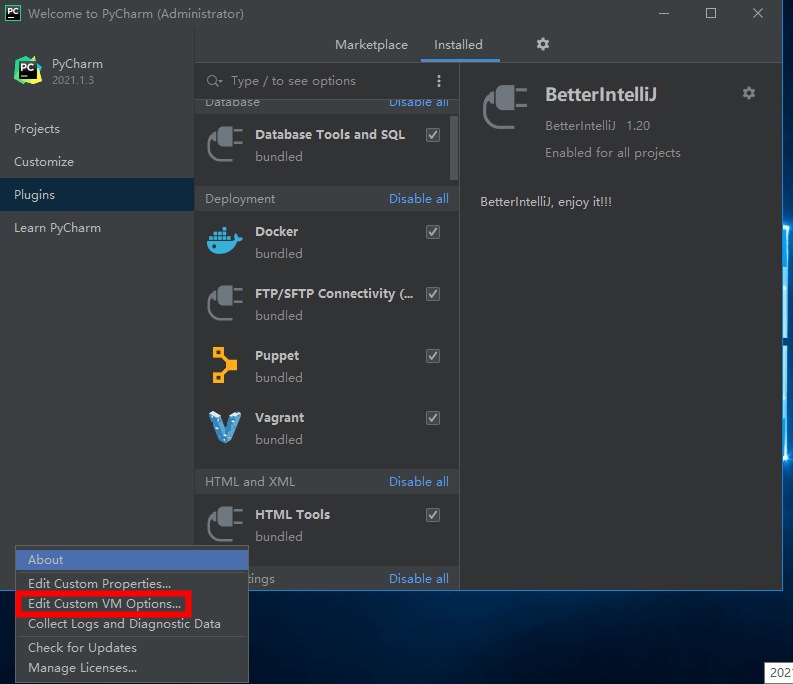Click the Puppet plugin icon

point(225,365)
